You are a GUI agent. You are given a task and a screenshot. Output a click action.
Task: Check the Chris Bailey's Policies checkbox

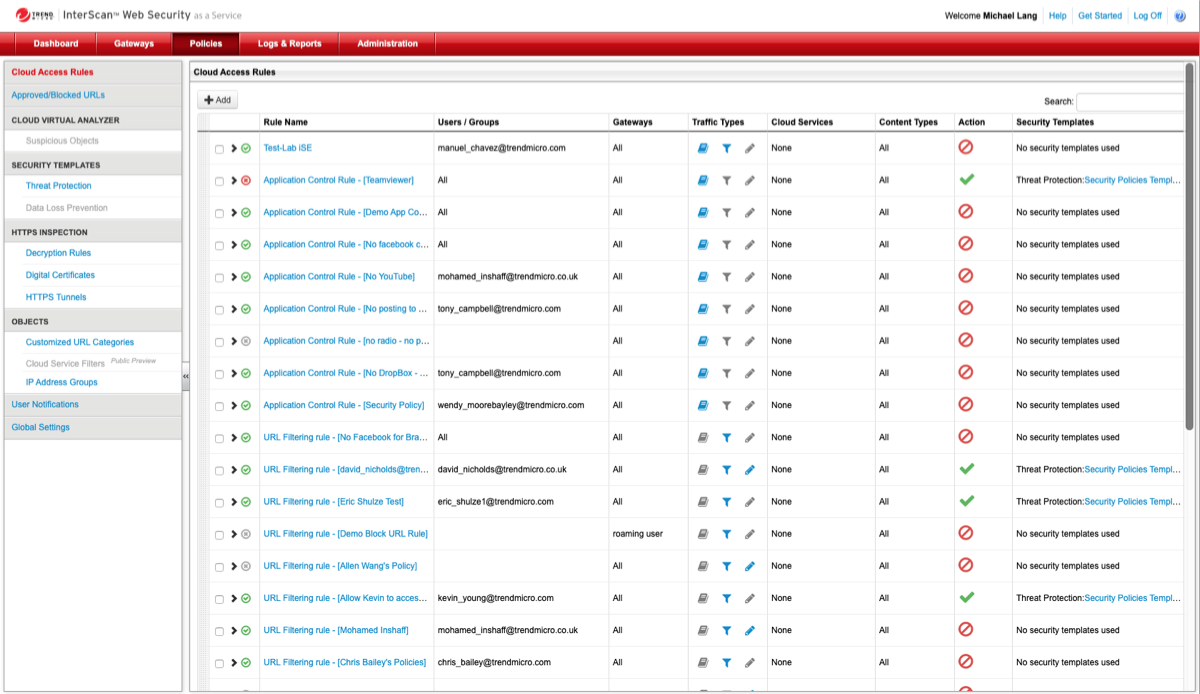(x=220, y=663)
